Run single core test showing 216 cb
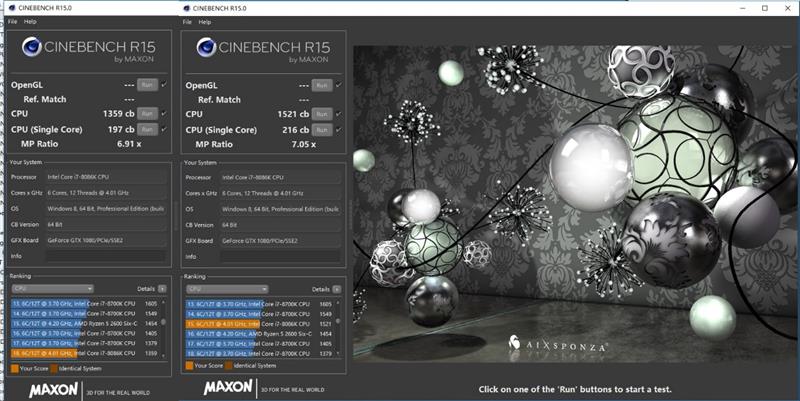This screenshot has height=401, width=800. point(321,130)
